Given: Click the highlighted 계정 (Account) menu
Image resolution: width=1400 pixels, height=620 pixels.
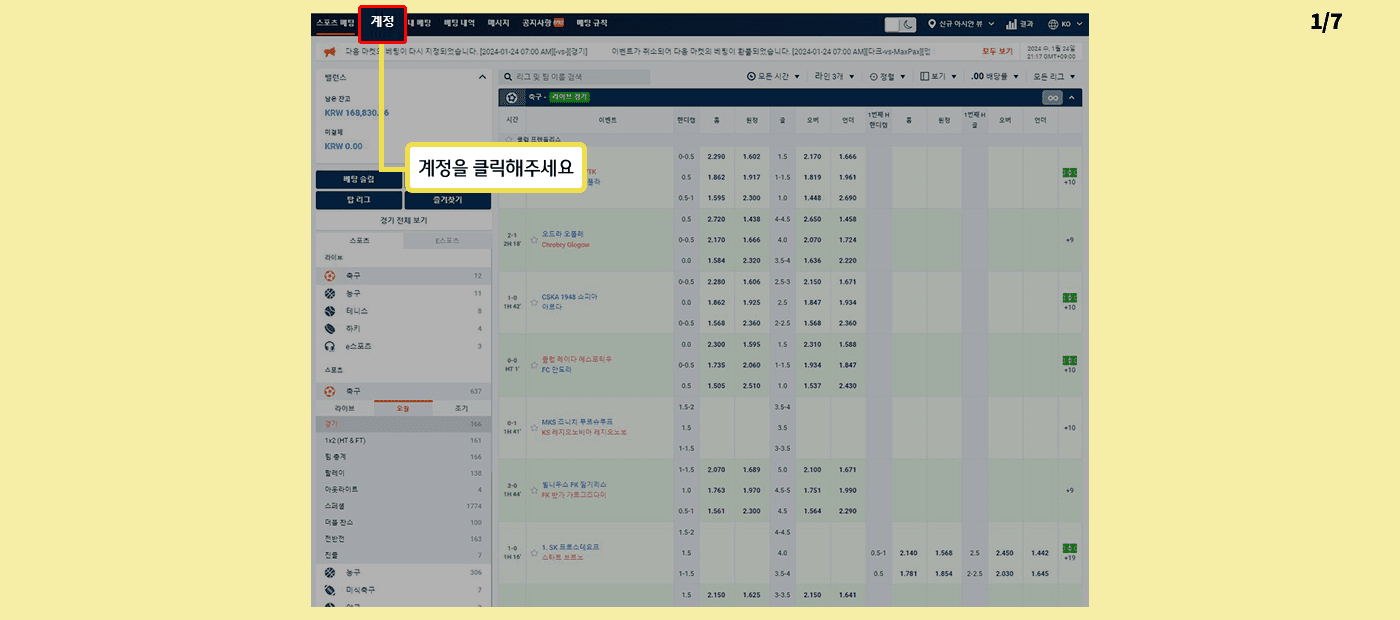Looking at the screenshot, I should click(x=382, y=22).
